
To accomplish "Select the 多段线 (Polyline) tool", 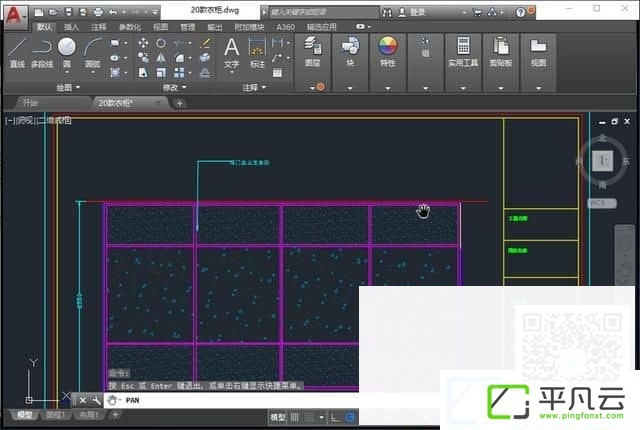I will pos(42,52).
